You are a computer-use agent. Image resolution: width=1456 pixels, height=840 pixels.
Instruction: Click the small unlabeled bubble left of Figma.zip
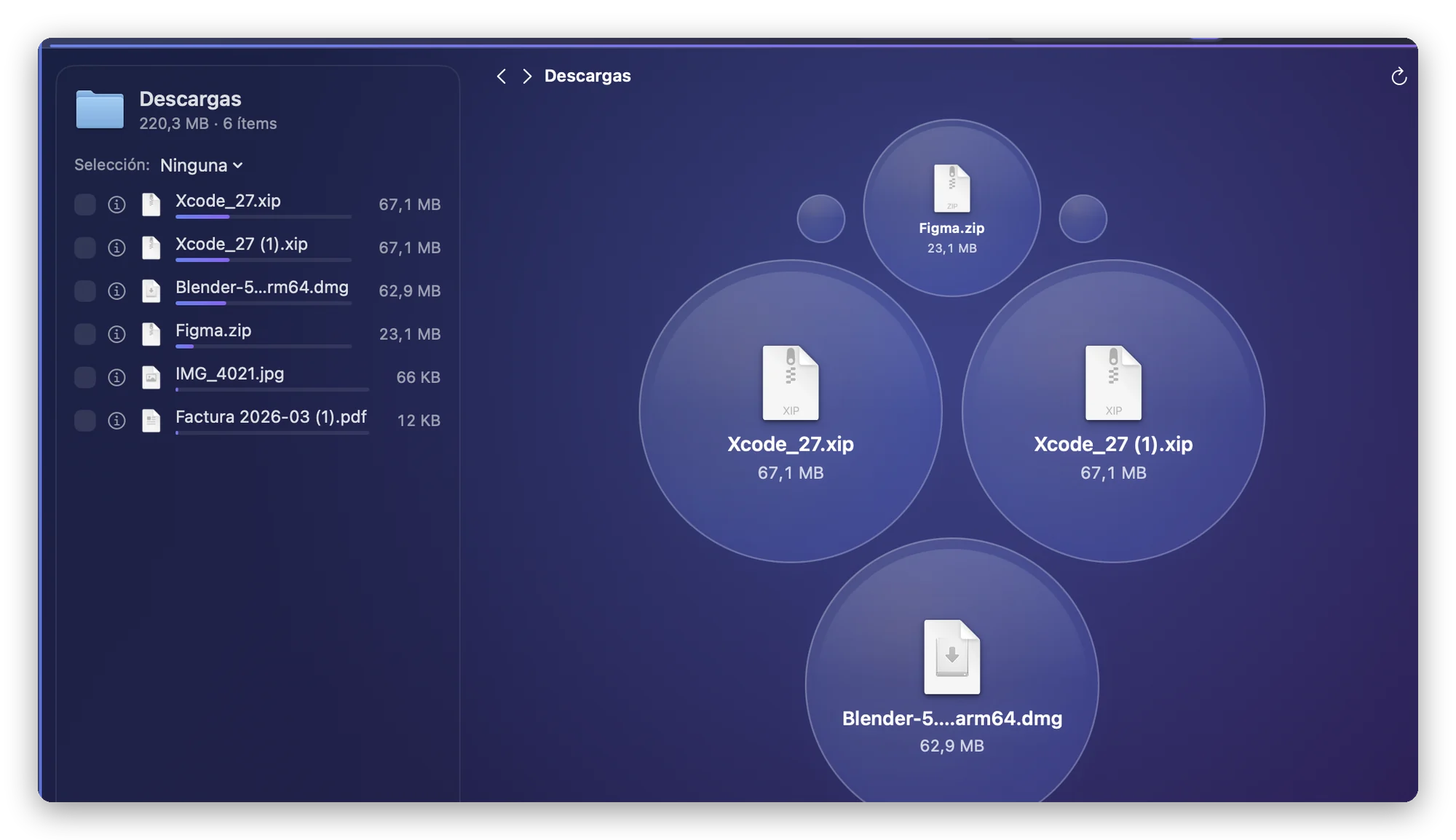[x=820, y=218]
